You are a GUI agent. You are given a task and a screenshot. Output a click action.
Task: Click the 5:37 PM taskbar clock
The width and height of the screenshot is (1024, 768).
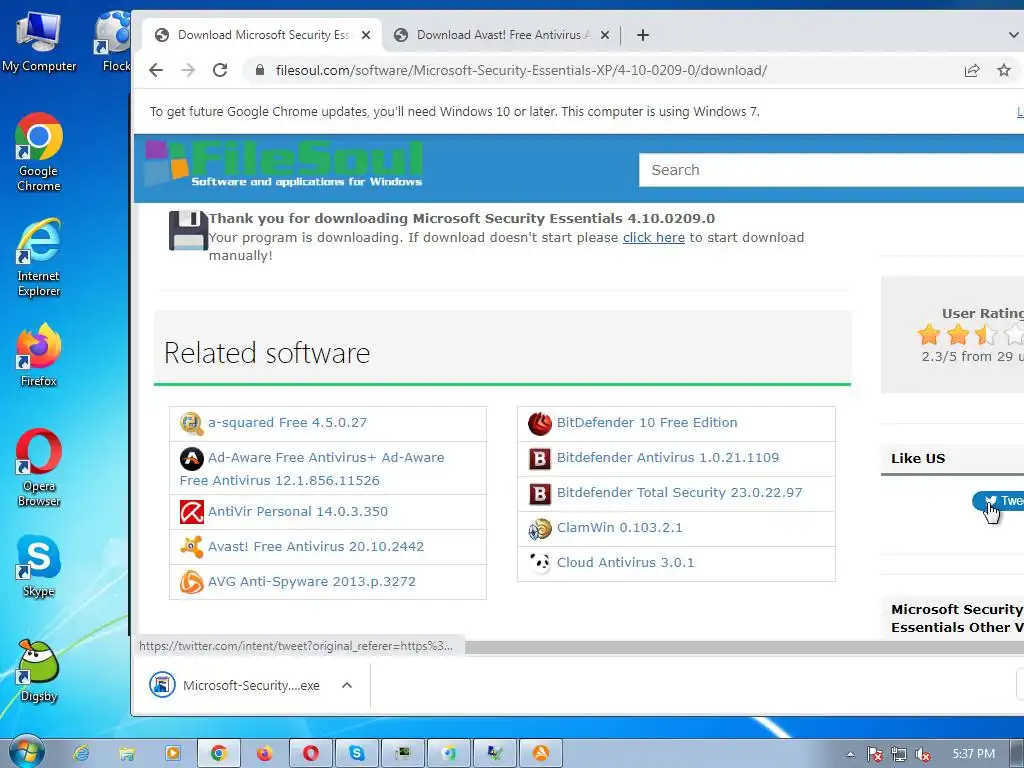click(x=973, y=754)
